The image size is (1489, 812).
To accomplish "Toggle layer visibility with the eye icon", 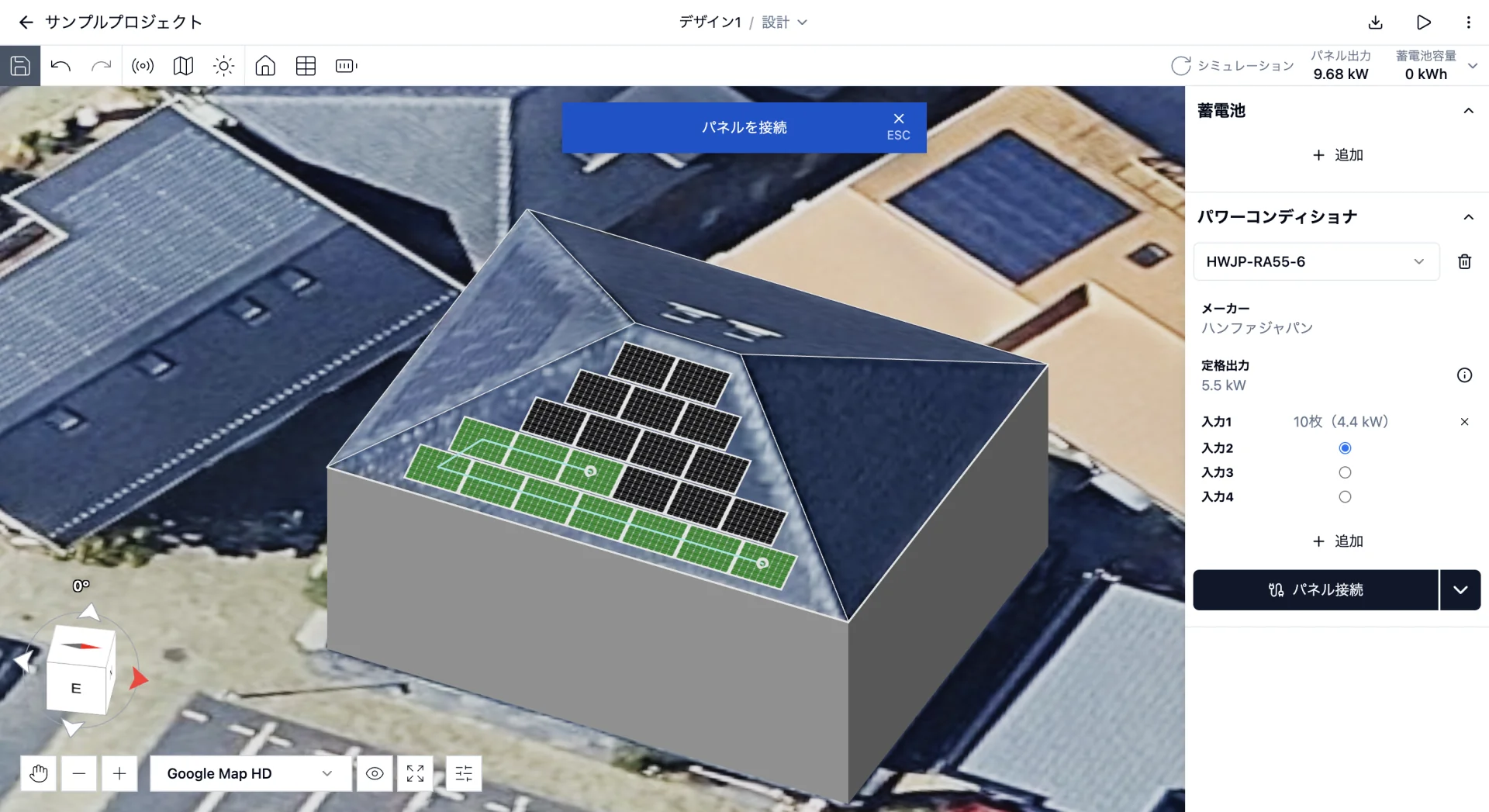I will click(x=375, y=773).
